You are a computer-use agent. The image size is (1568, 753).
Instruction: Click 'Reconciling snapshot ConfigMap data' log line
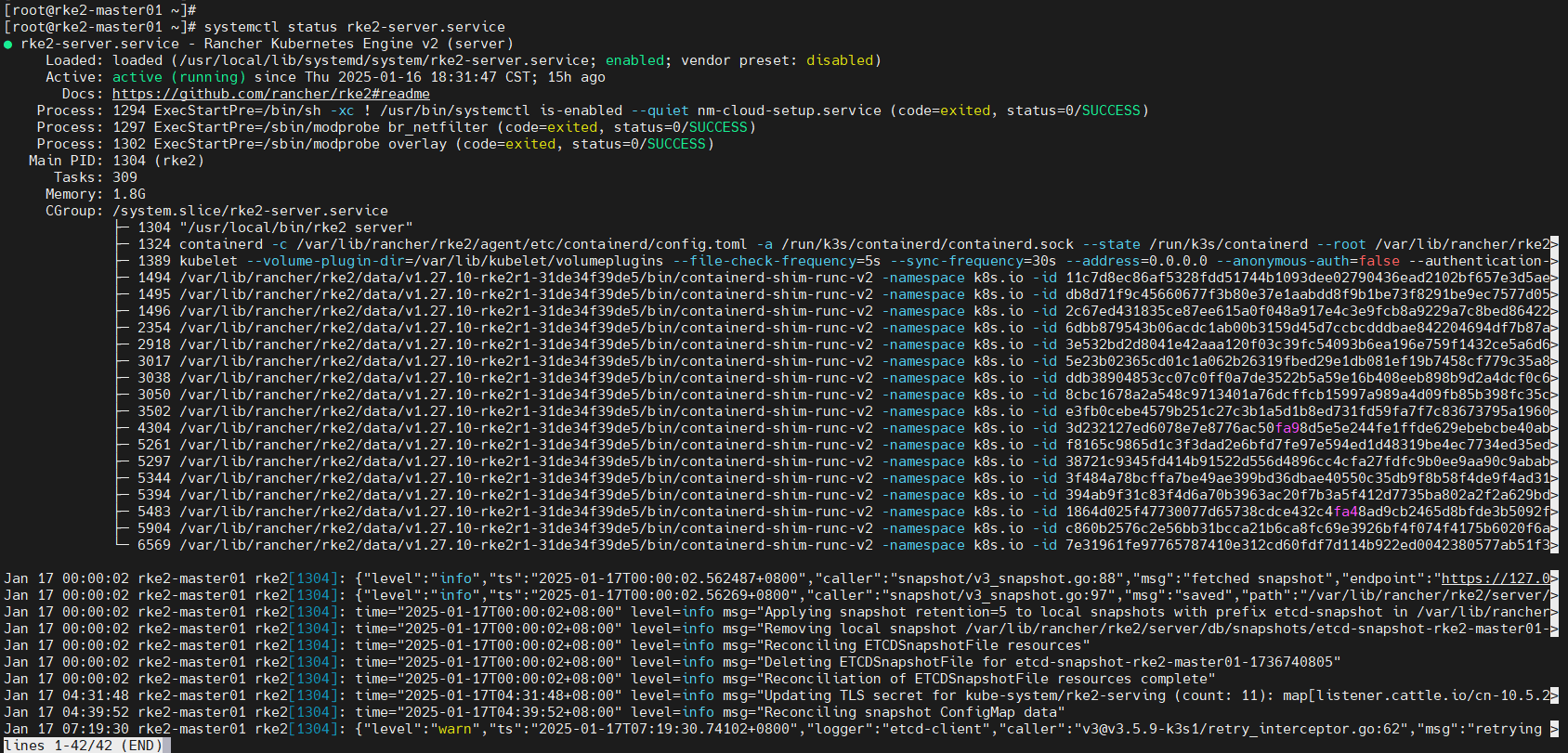tap(534, 712)
